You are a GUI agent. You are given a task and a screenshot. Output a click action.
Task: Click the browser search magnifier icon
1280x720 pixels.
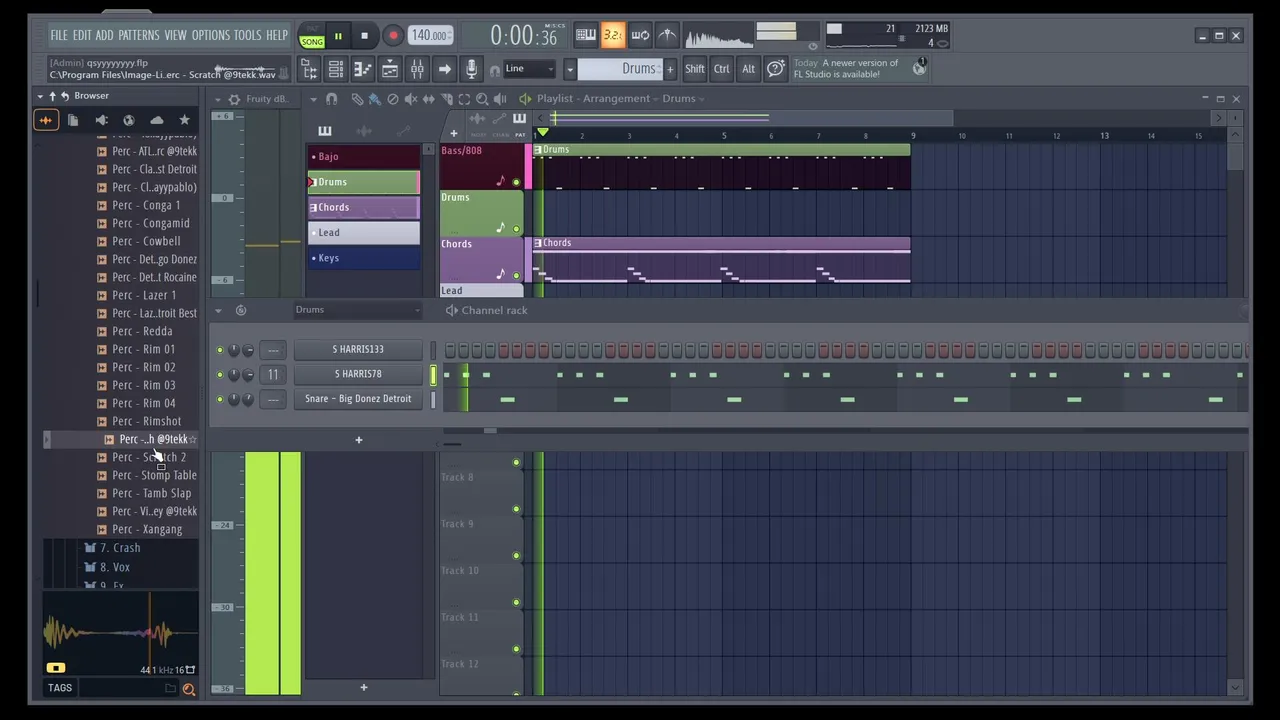point(188,688)
